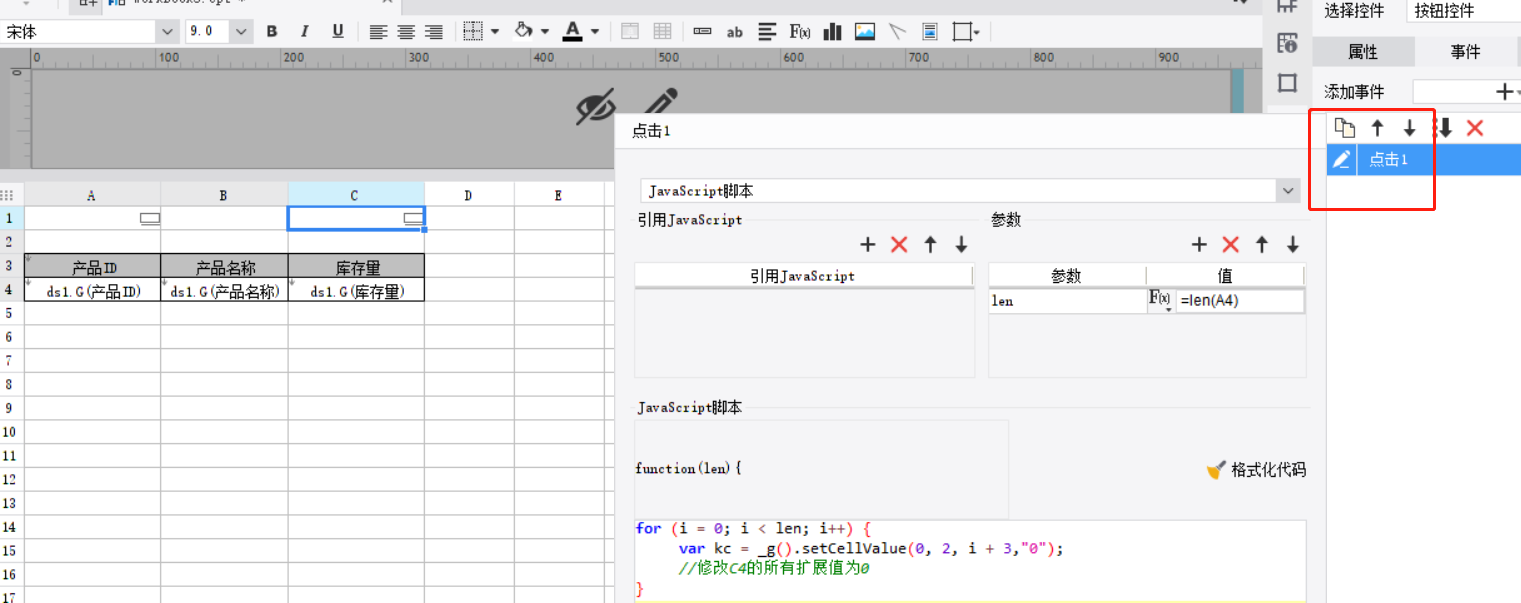
Task: Remove the referenced JavaScript with red X
Action: [x=899, y=245]
